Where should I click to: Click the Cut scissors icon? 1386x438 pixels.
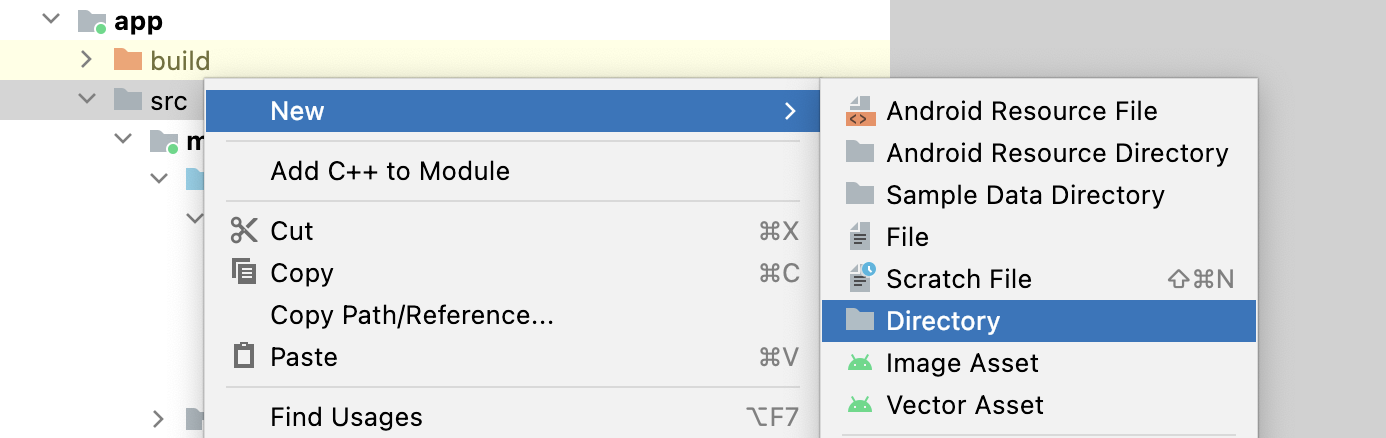click(244, 231)
